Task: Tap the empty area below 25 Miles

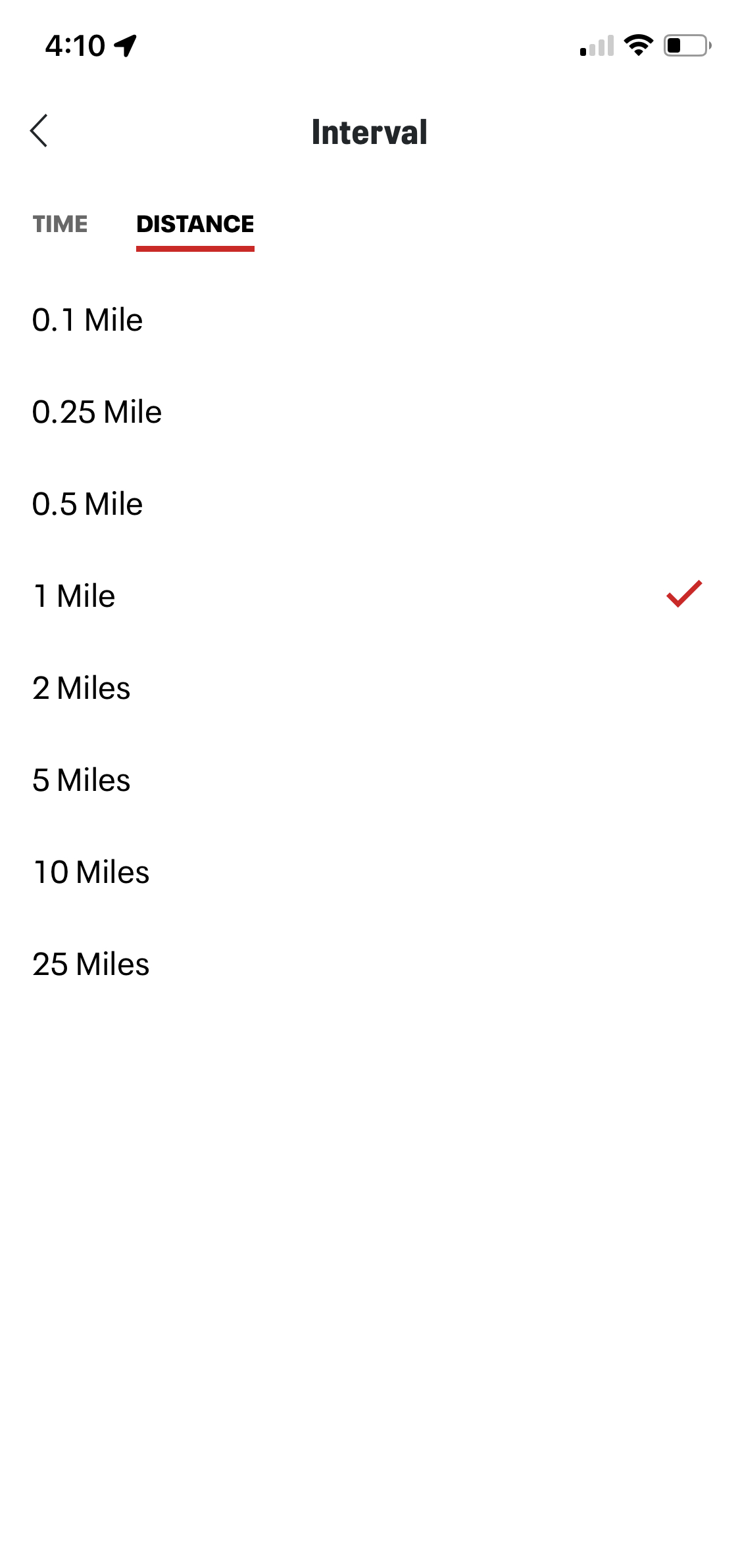Action: 370,1249
